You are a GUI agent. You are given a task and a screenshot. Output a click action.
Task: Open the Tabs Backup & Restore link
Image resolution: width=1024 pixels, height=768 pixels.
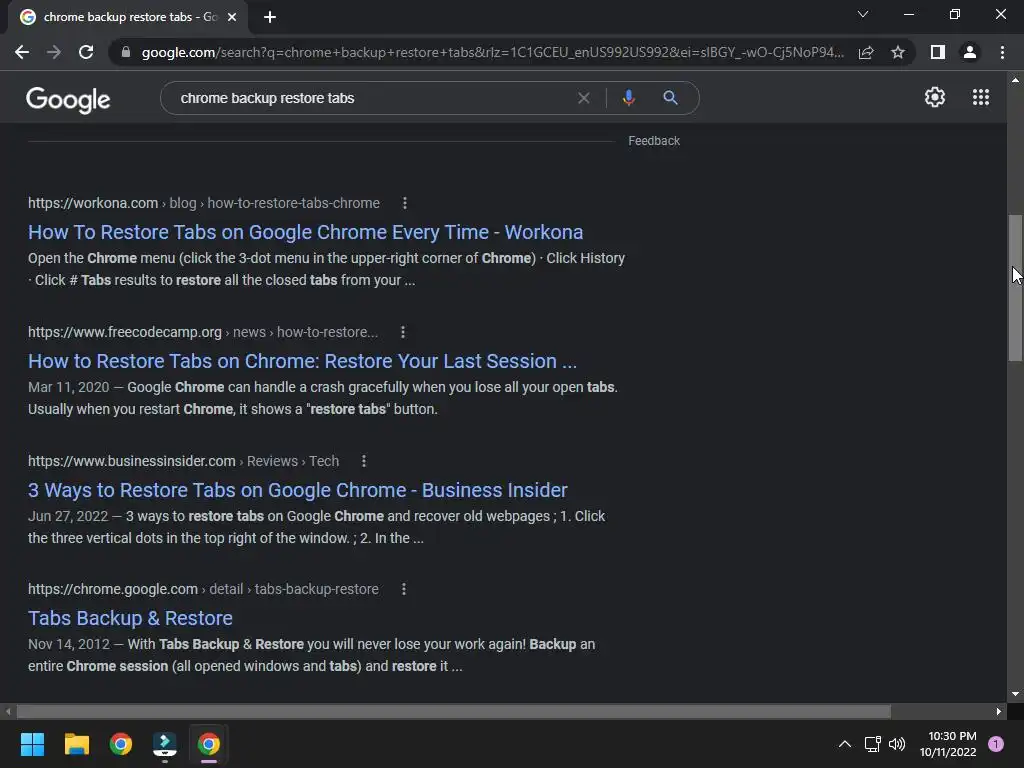pyautogui.click(x=130, y=618)
